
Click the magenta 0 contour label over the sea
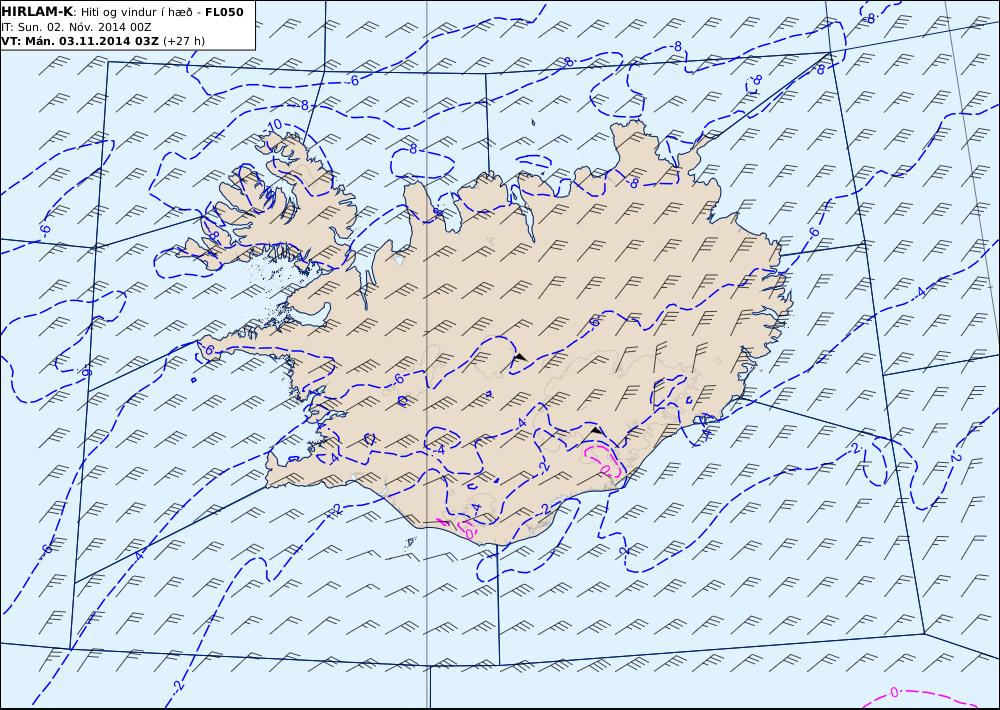894,692
